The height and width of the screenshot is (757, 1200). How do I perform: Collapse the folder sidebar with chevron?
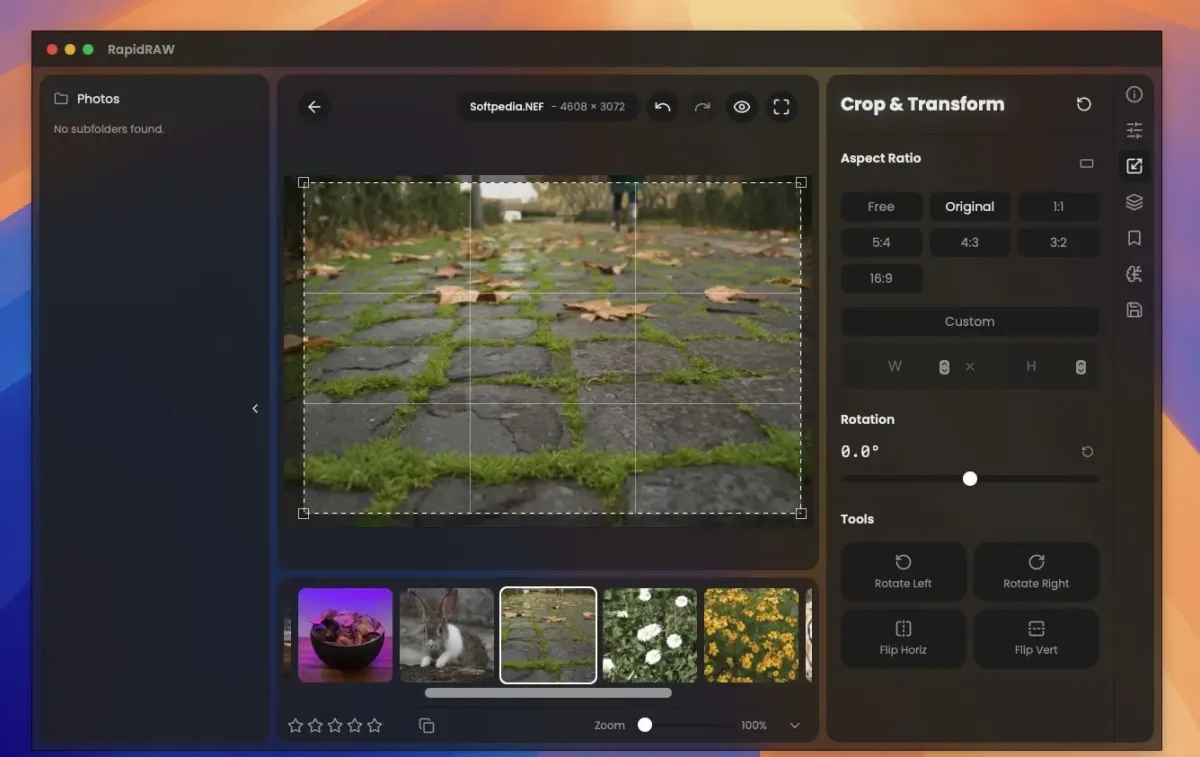[x=255, y=408]
